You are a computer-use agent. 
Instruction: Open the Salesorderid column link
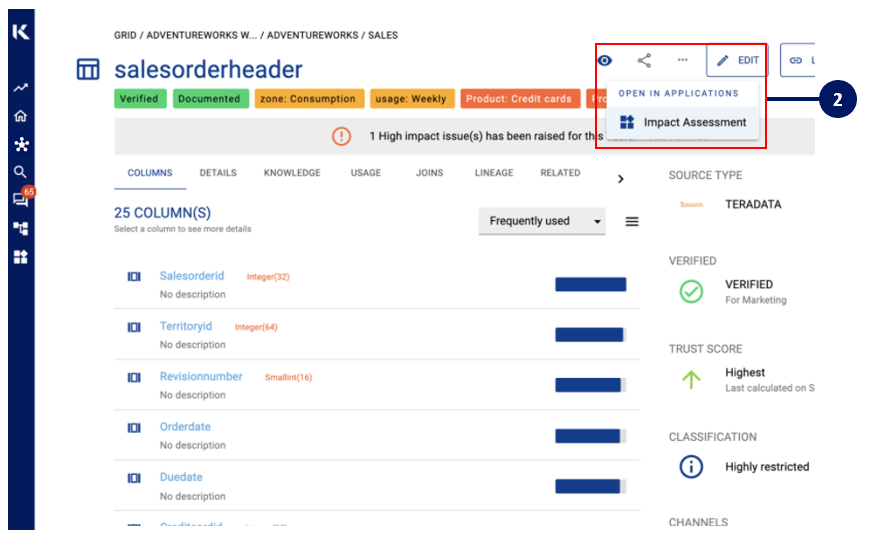[x=192, y=276]
